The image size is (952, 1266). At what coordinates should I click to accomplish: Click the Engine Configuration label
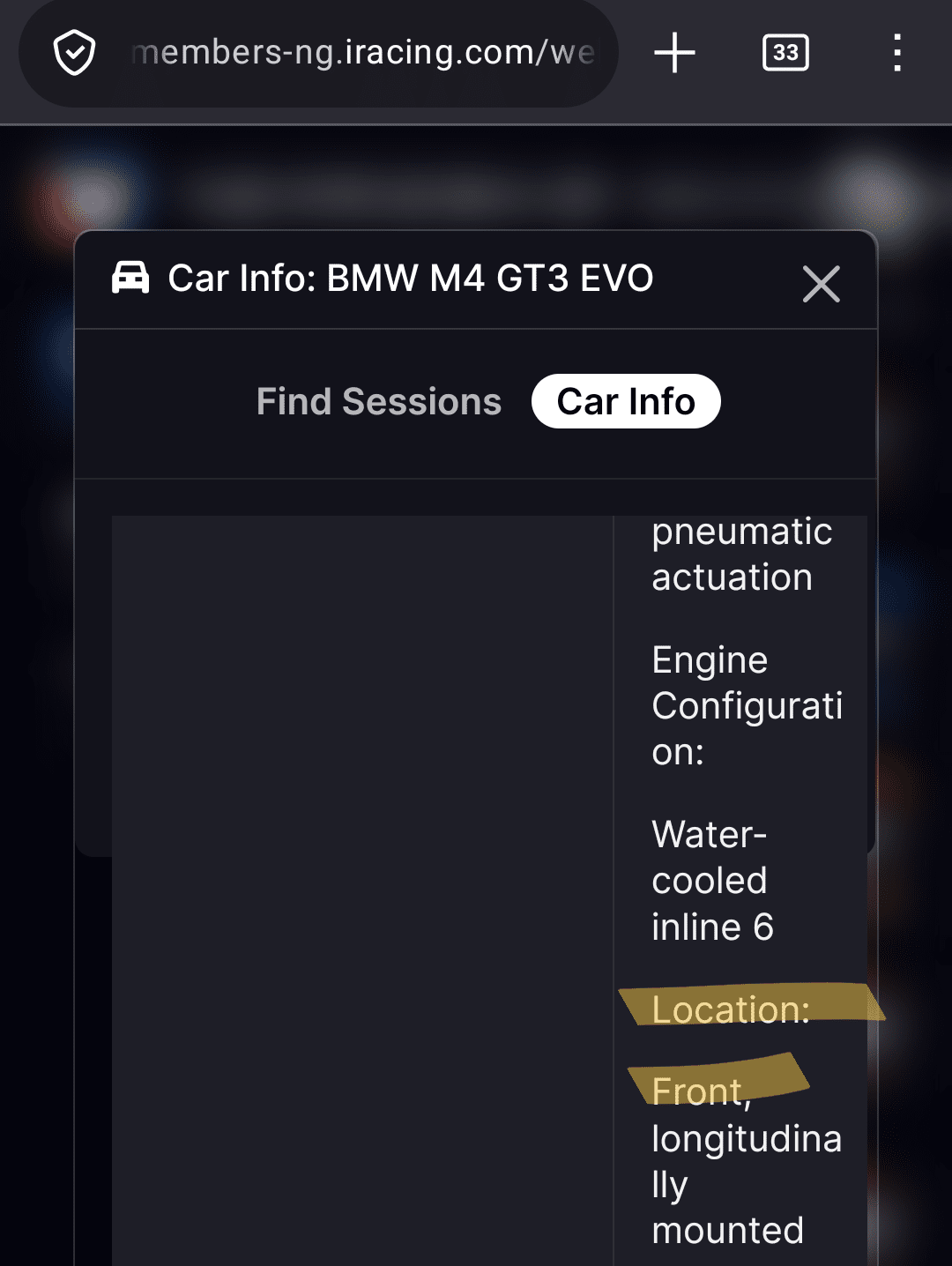point(746,705)
